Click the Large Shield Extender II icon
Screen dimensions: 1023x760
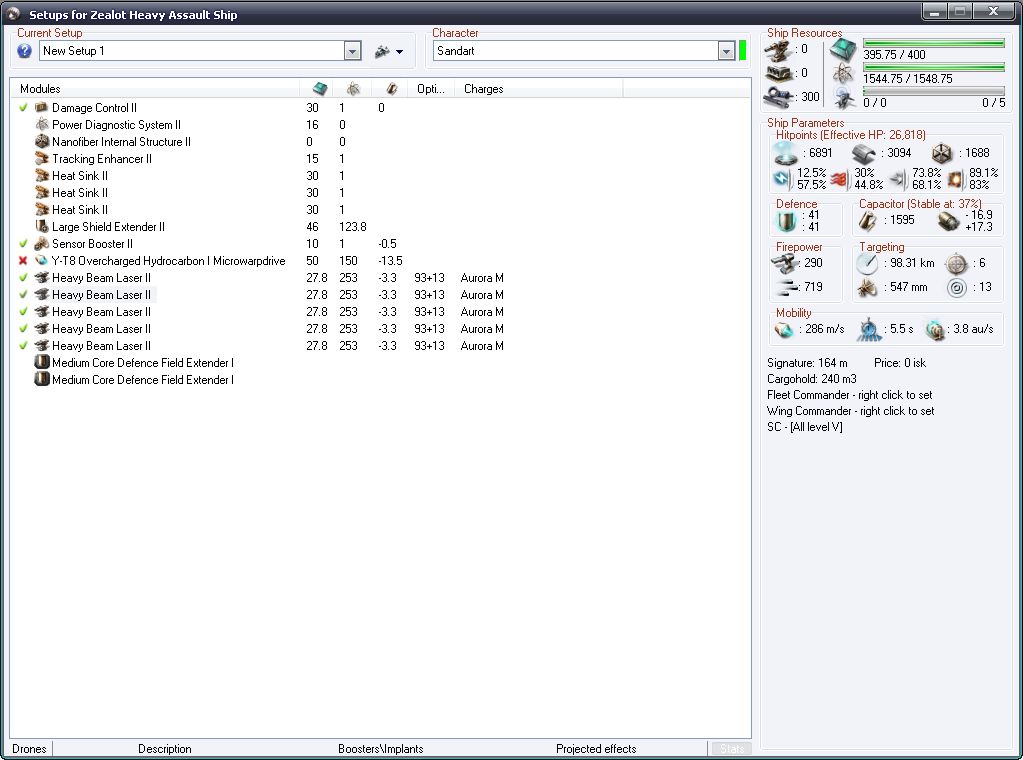coord(42,226)
